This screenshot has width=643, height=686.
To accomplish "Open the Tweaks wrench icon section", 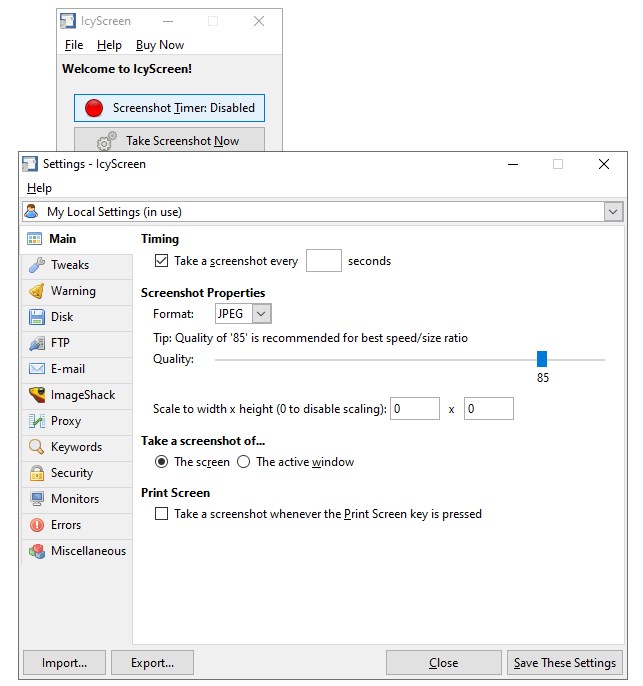I will pos(36,265).
